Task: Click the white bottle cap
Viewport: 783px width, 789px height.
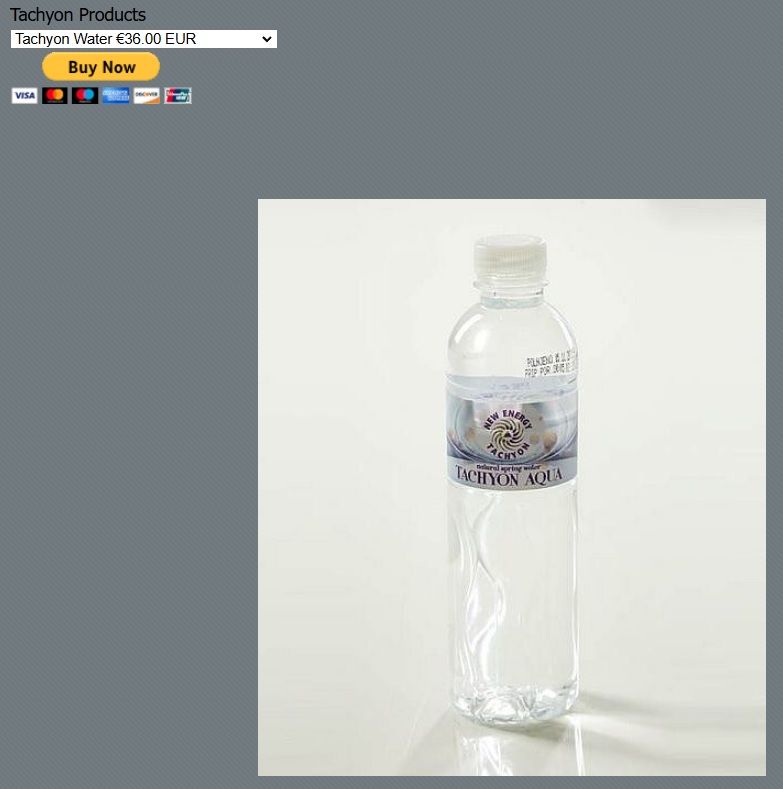Action: [510, 255]
